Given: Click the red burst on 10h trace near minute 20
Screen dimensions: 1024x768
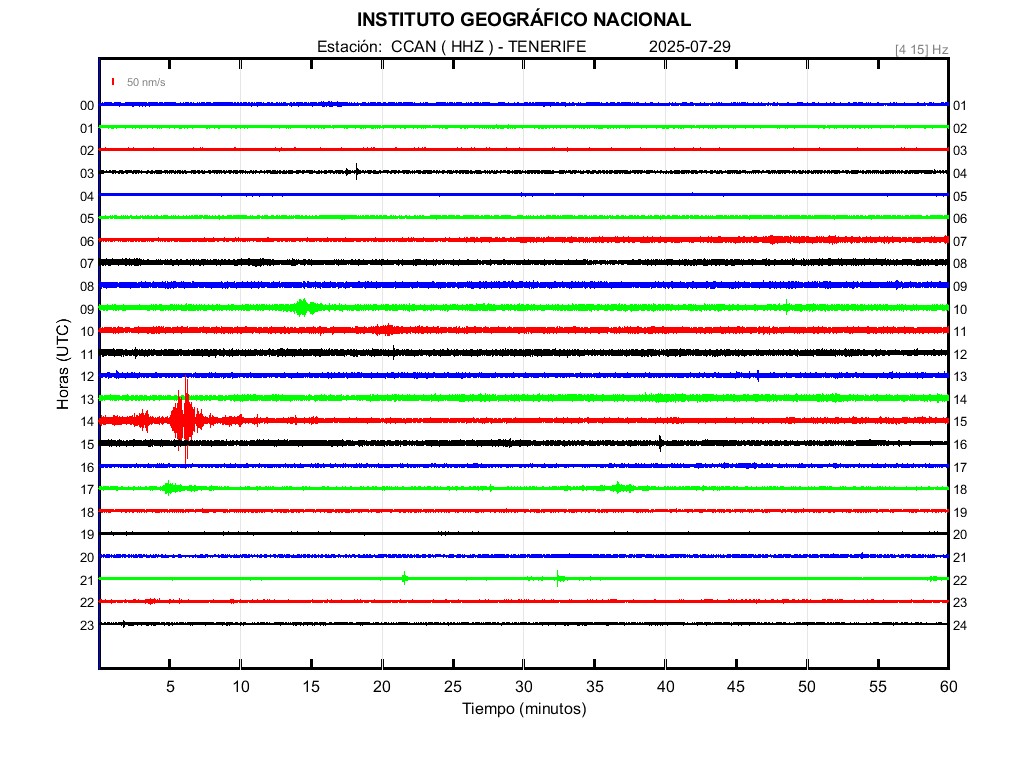Looking at the screenshot, I should (x=387, y=330).
